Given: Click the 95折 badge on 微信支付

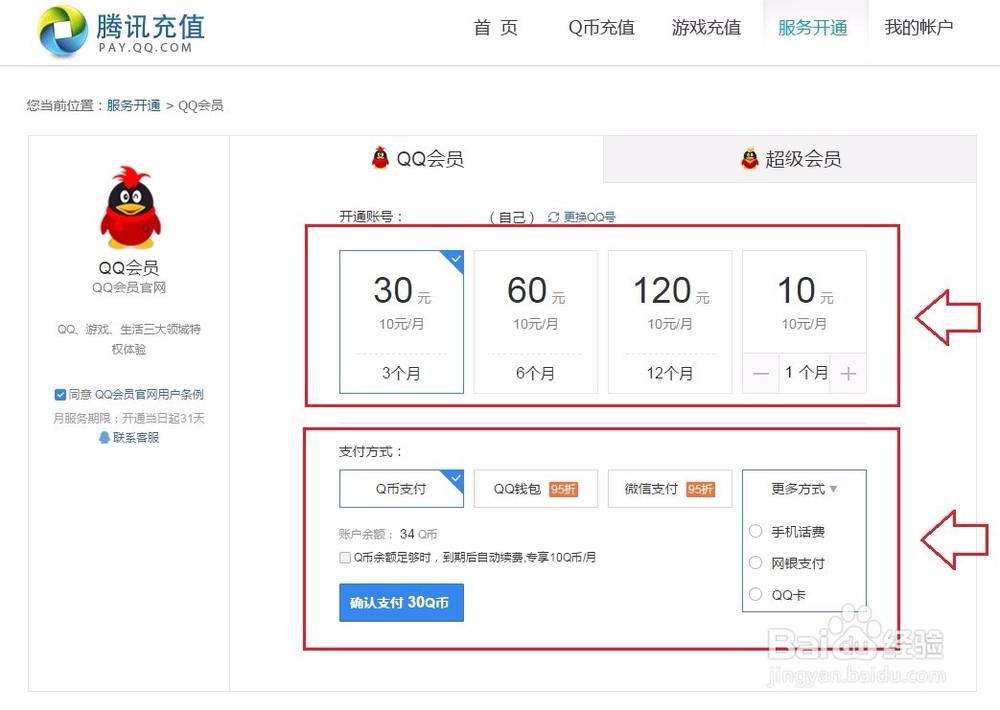Looking at the screenshot, I should 703,488.
